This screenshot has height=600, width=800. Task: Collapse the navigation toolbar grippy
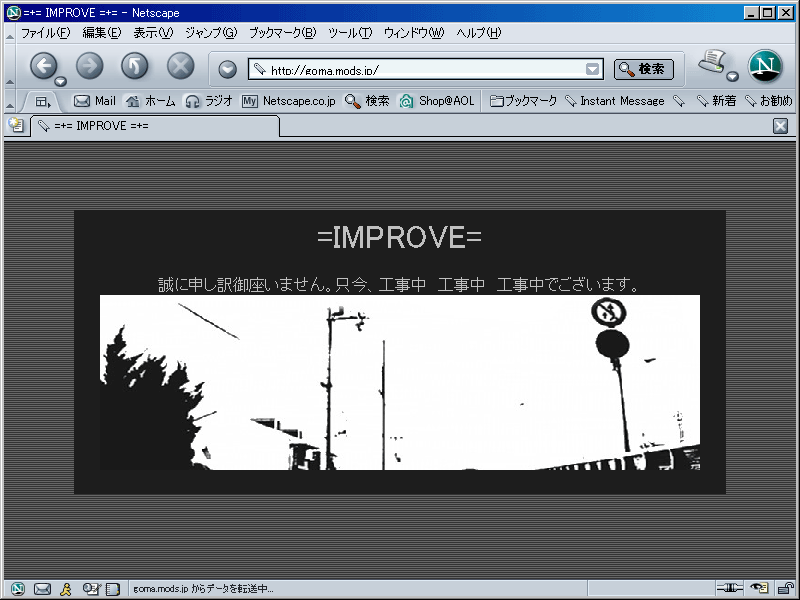point(10,66)
